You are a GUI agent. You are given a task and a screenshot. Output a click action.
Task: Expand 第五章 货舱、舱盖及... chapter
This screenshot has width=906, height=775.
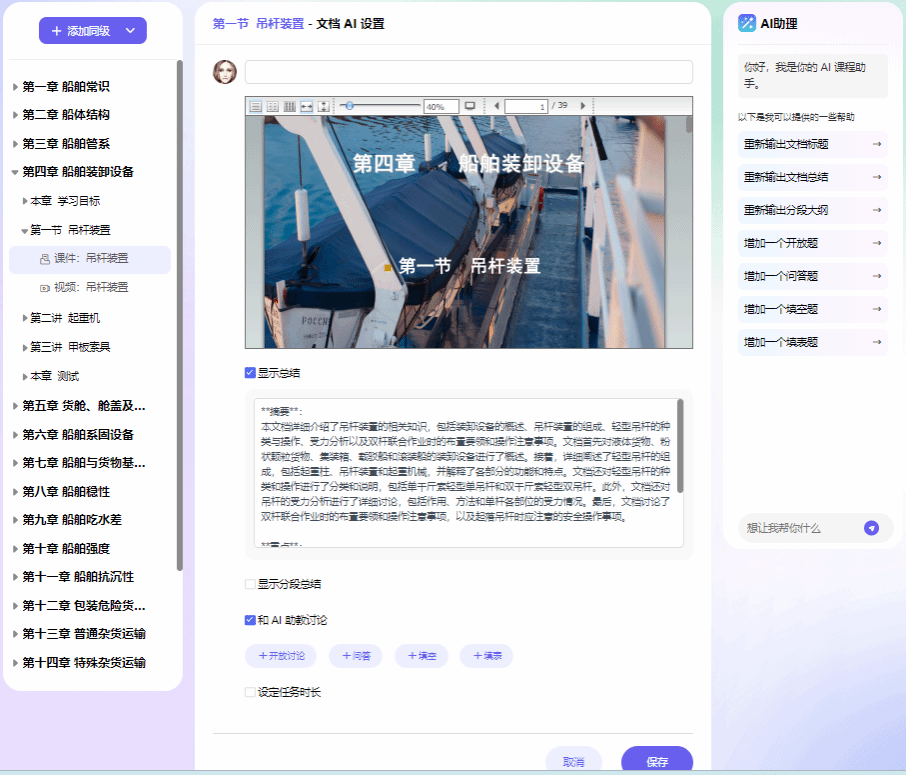pos(15,406)
